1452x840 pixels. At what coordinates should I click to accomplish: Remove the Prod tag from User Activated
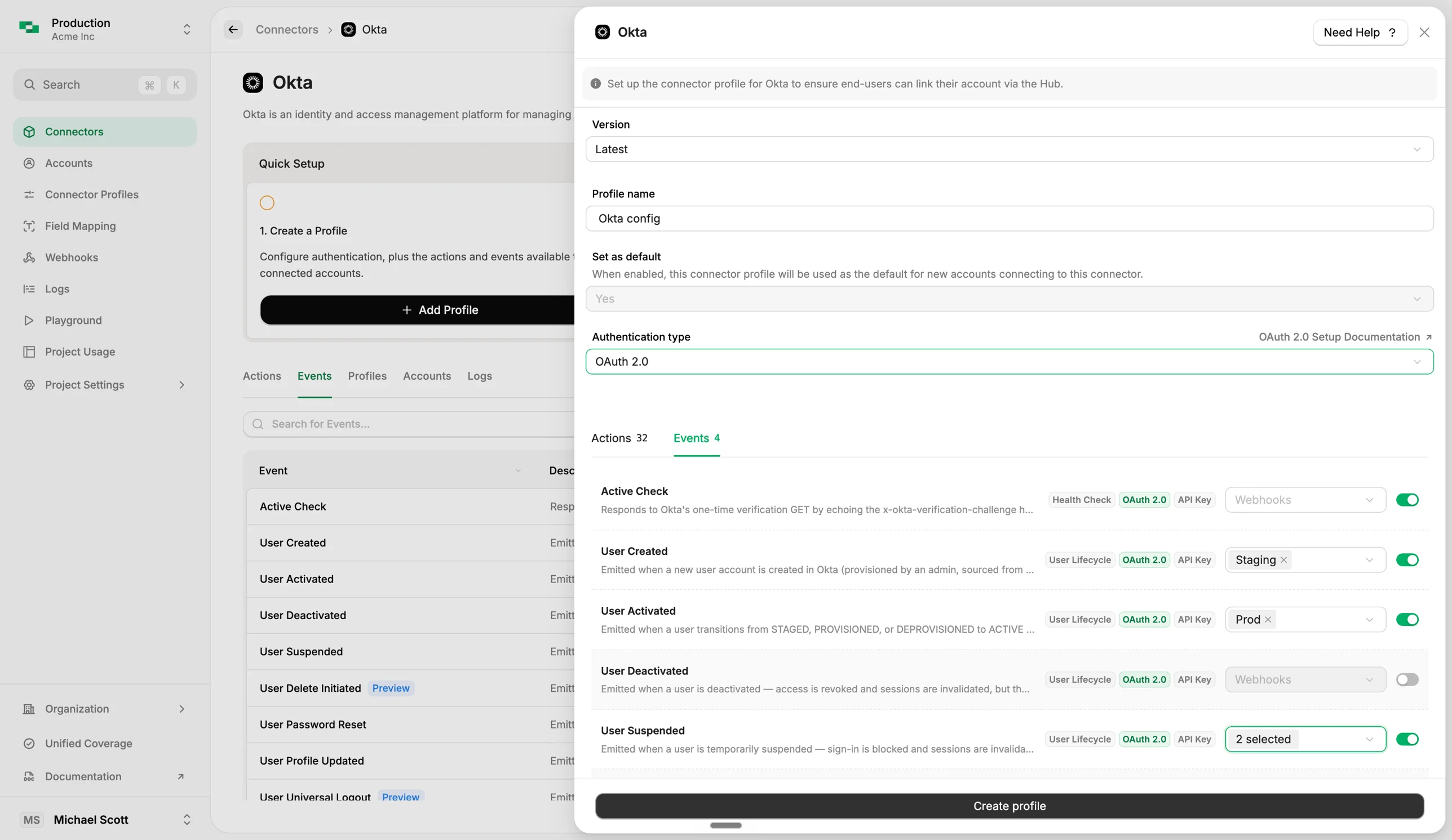coord(1267,620)
